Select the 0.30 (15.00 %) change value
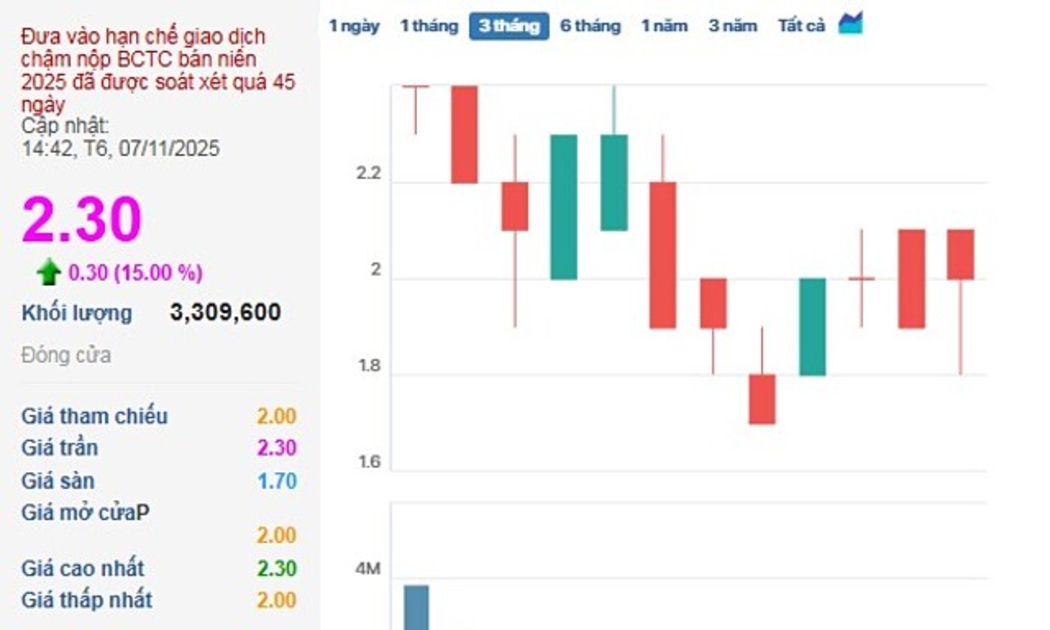Screen dimensions: 1050x630 tap(135, 272)
